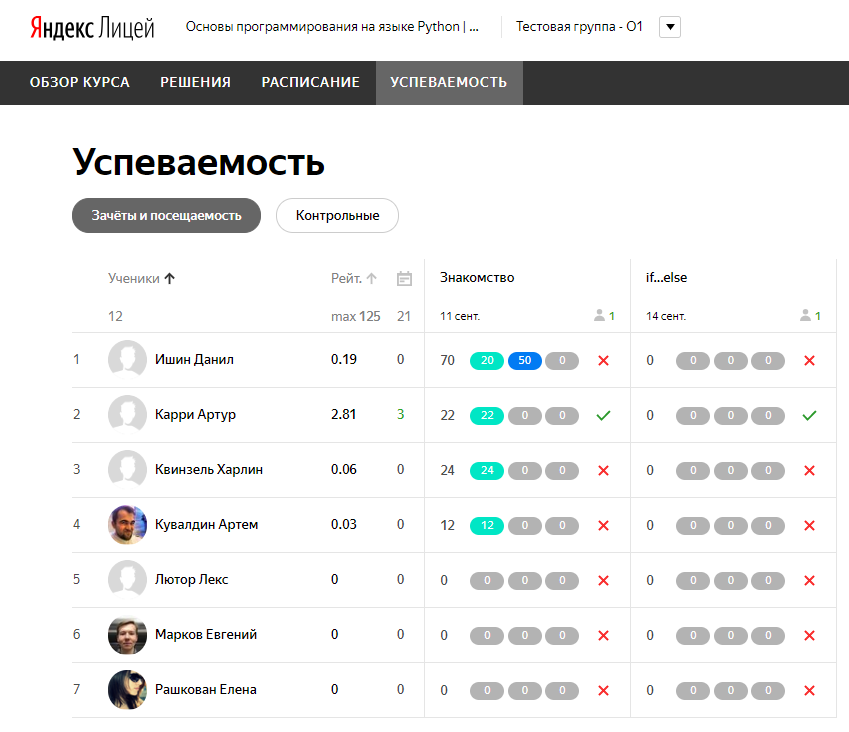Open student Квинзель Харлин
The width and height of the screenshot is (849, 732).
point(209,469)
